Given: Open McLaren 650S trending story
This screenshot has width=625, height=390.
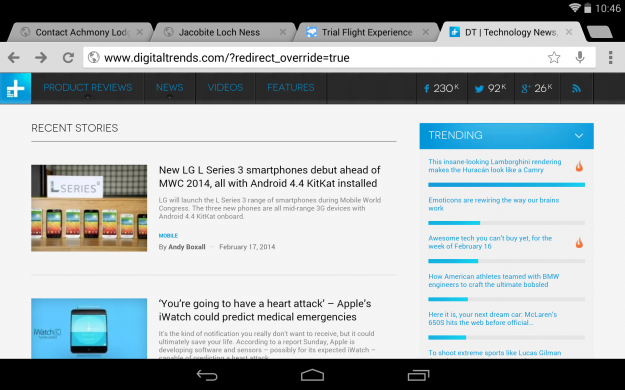Looking at the screenshot, I should [493, 319].
